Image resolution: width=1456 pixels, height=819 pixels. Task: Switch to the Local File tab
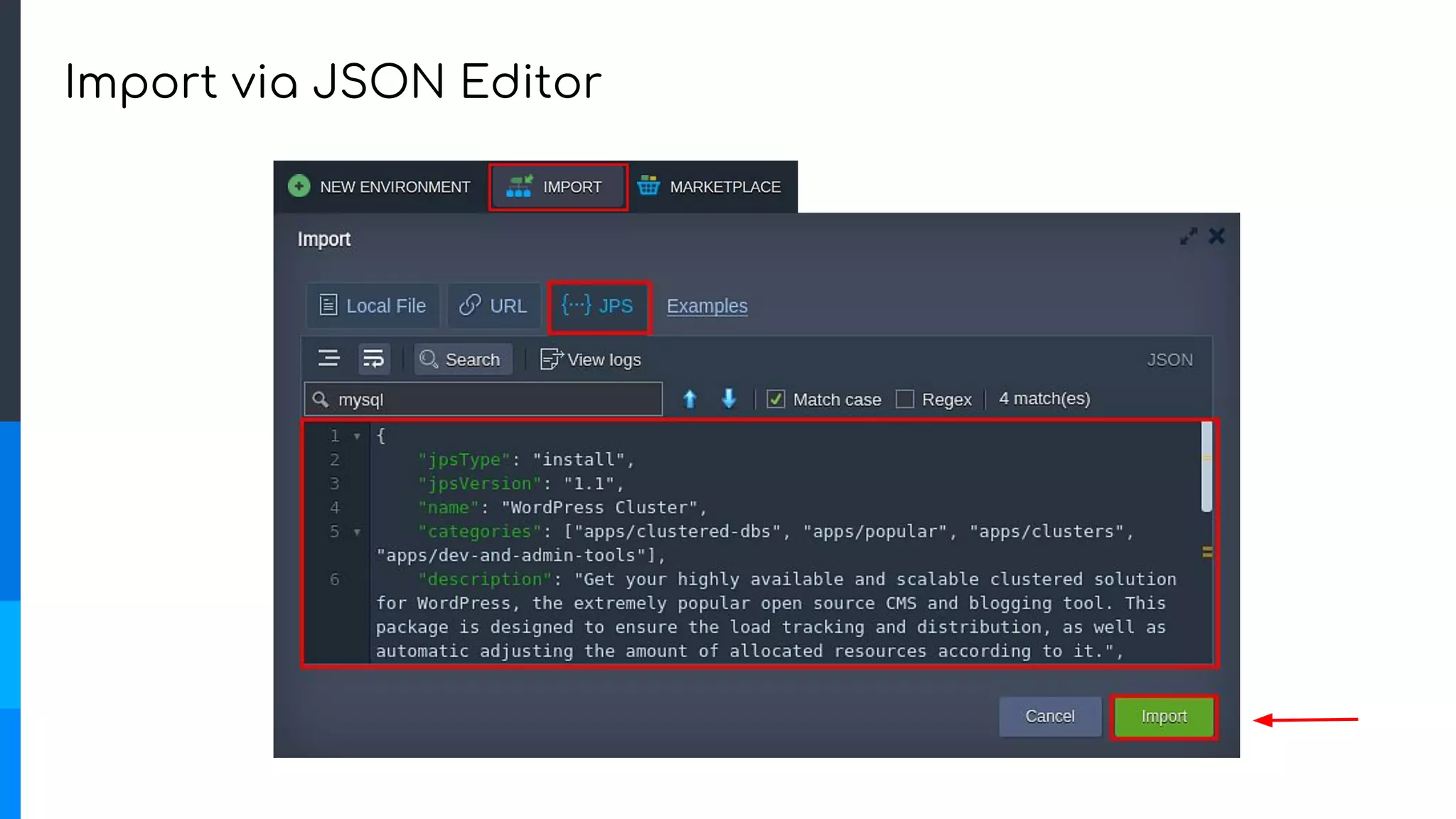(373, 306)
